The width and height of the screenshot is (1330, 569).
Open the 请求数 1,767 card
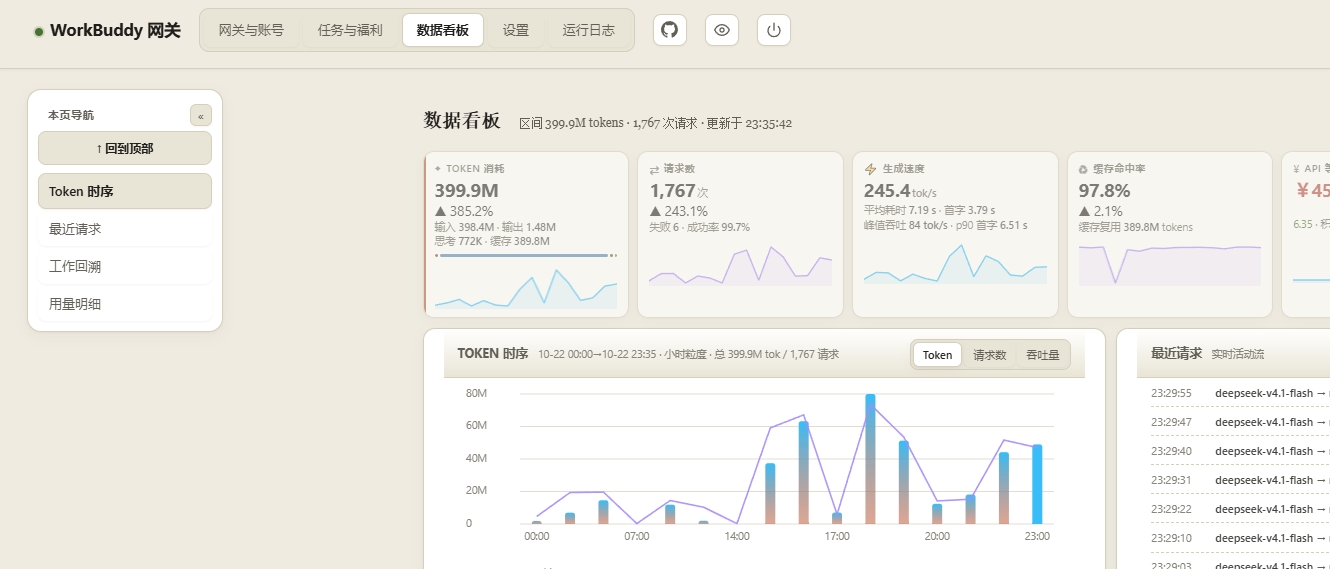point(741,235)
